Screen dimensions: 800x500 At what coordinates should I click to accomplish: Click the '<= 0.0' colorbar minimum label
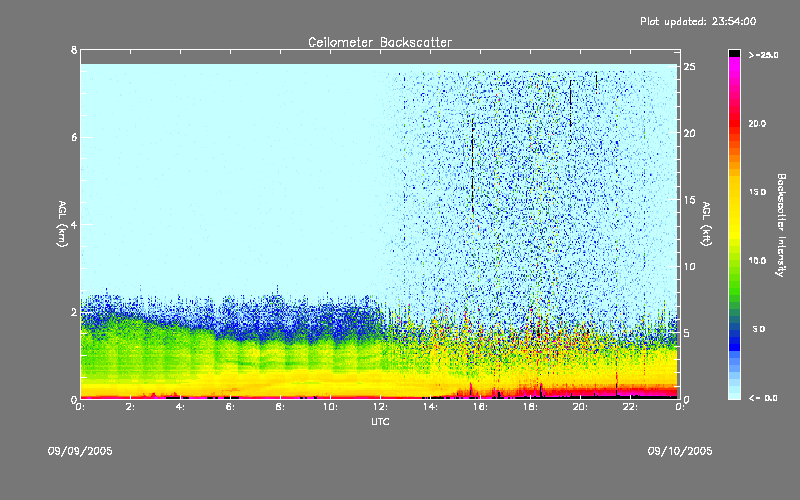pos(763,398)
